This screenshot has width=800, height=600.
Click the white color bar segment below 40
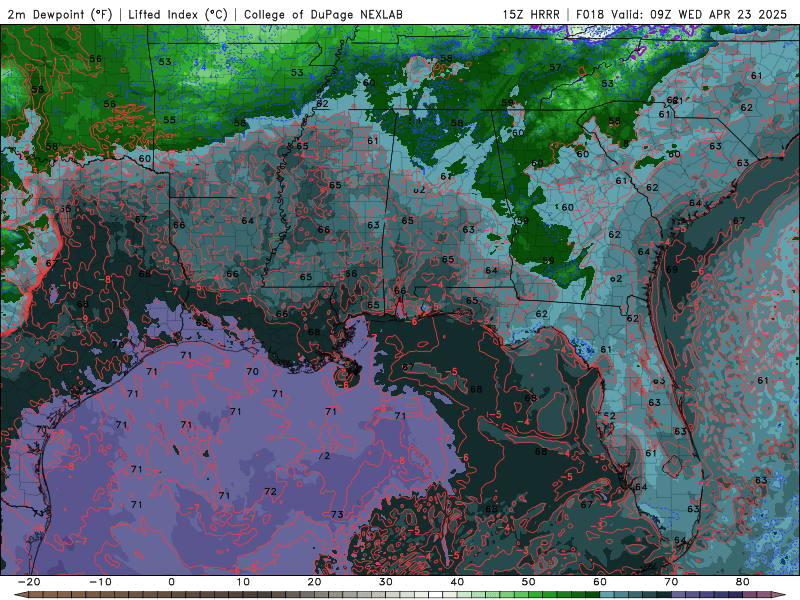pyautogui.click(x=436, y=595)
